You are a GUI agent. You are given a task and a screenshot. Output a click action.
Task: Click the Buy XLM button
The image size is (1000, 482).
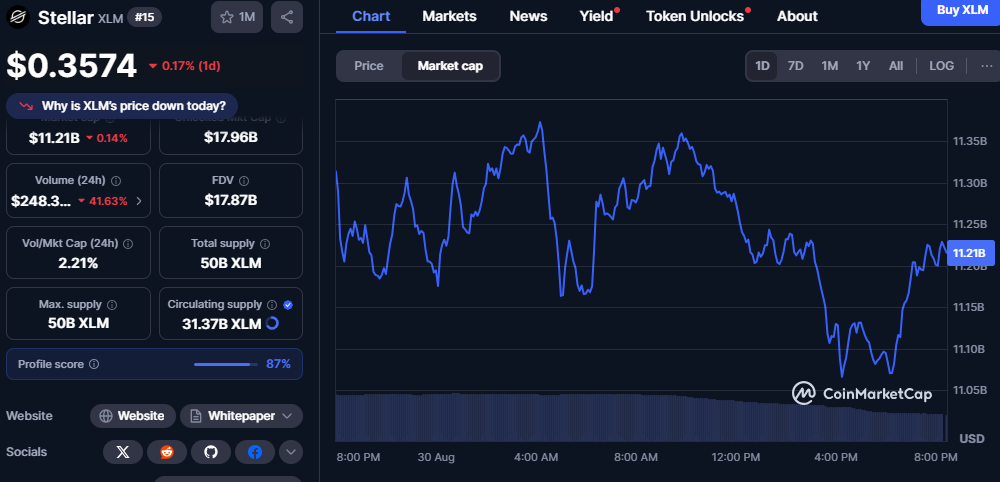pyautogui.click(x=962, y=11)
